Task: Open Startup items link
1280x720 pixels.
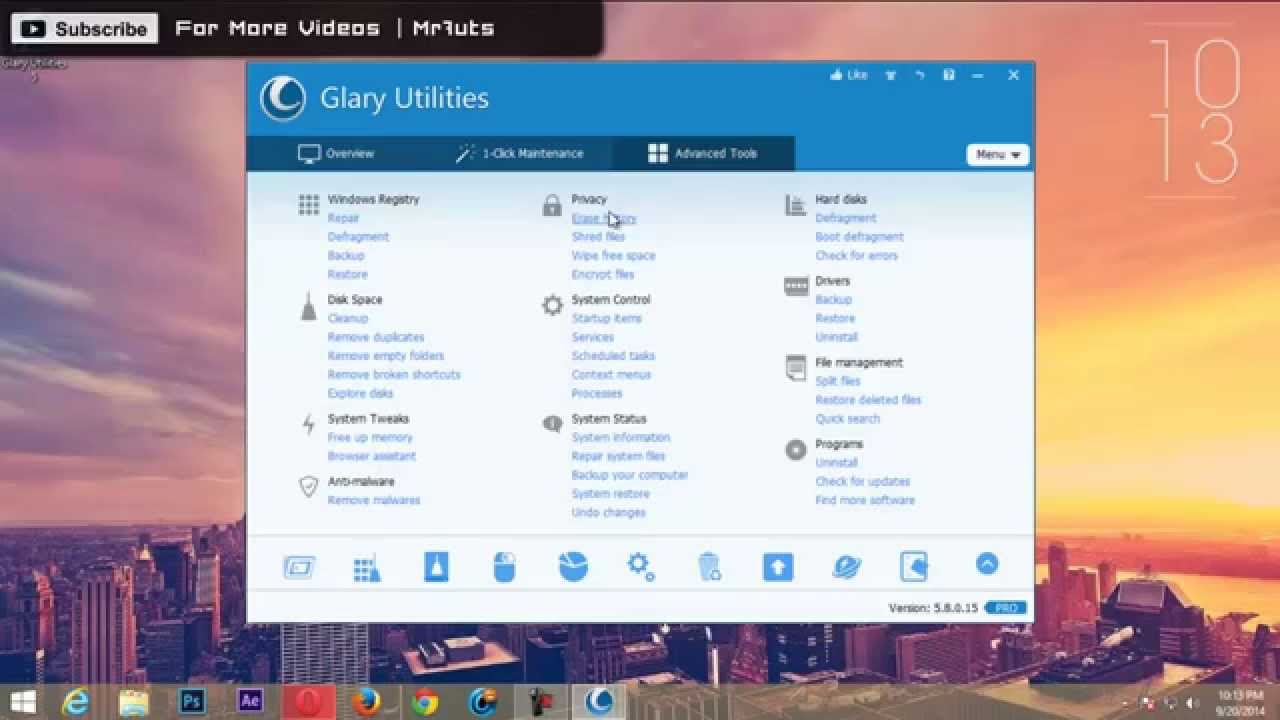Action: pos(607,319)
